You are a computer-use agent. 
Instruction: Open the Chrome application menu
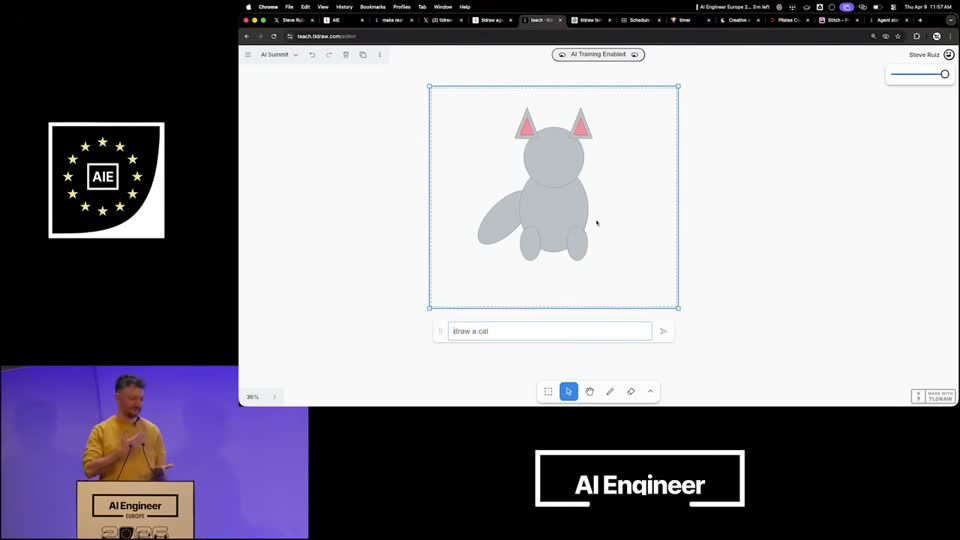[x=268, y=7]
